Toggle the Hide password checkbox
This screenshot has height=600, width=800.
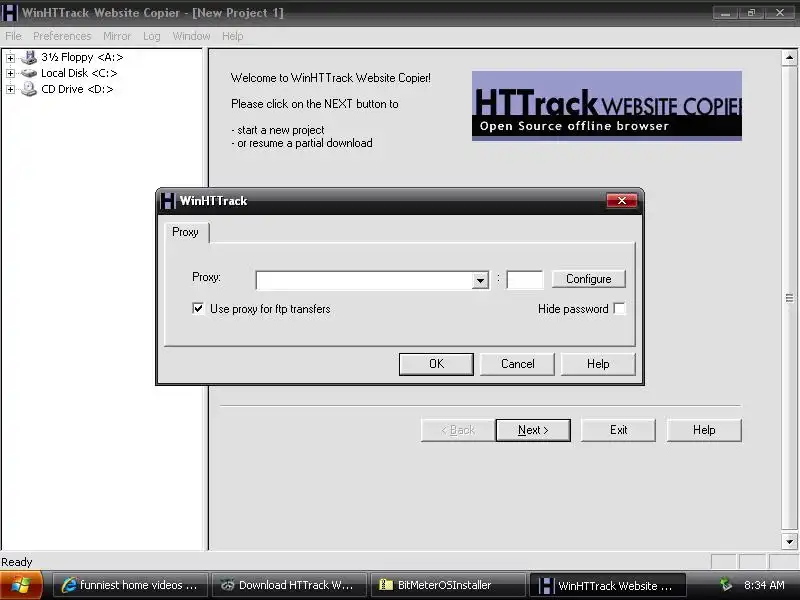(x=619, y=309)
